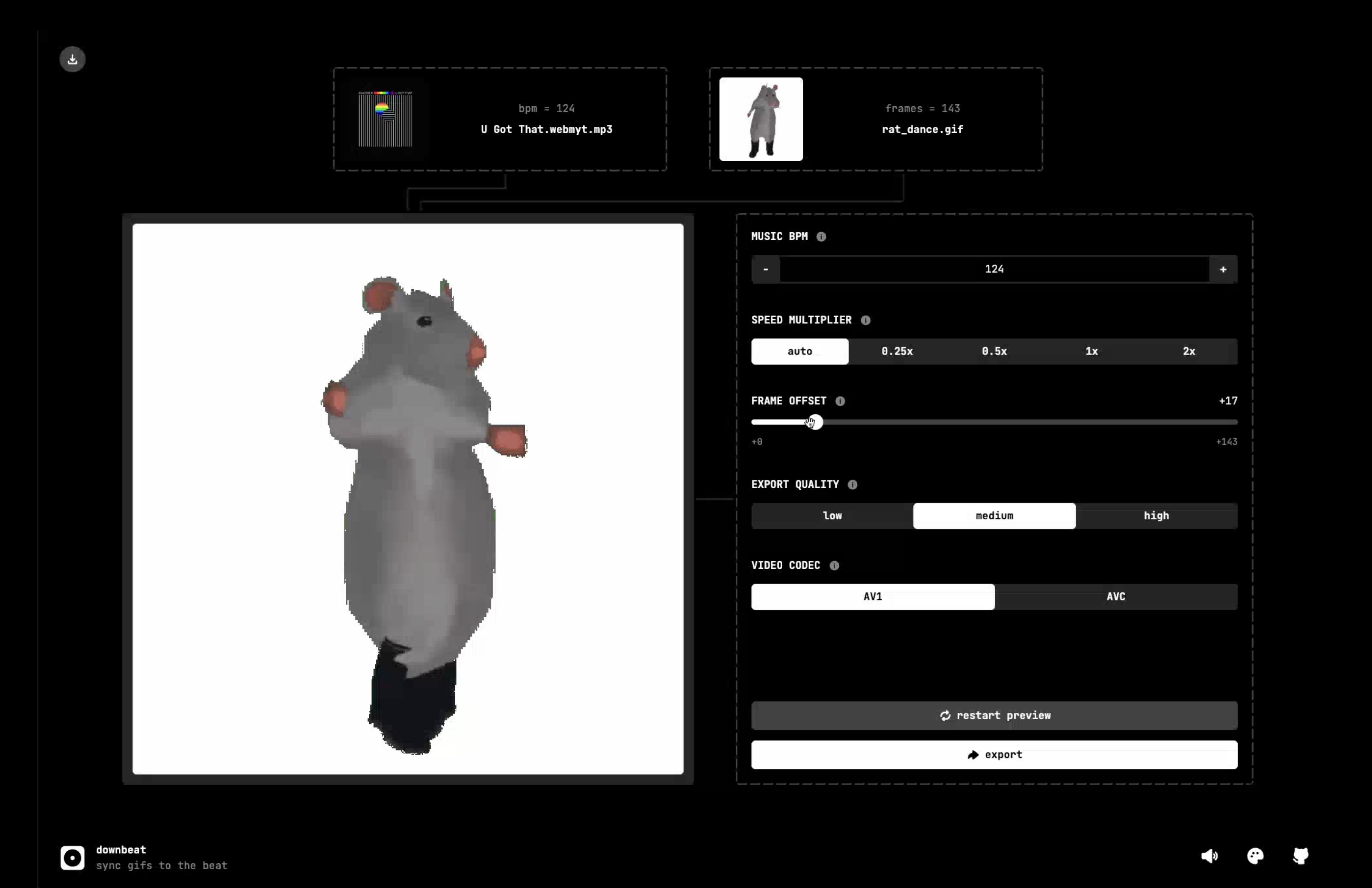Screen dimensions: 1372x888
Task: Set export quality to high
Action: tap(1156, 516)
